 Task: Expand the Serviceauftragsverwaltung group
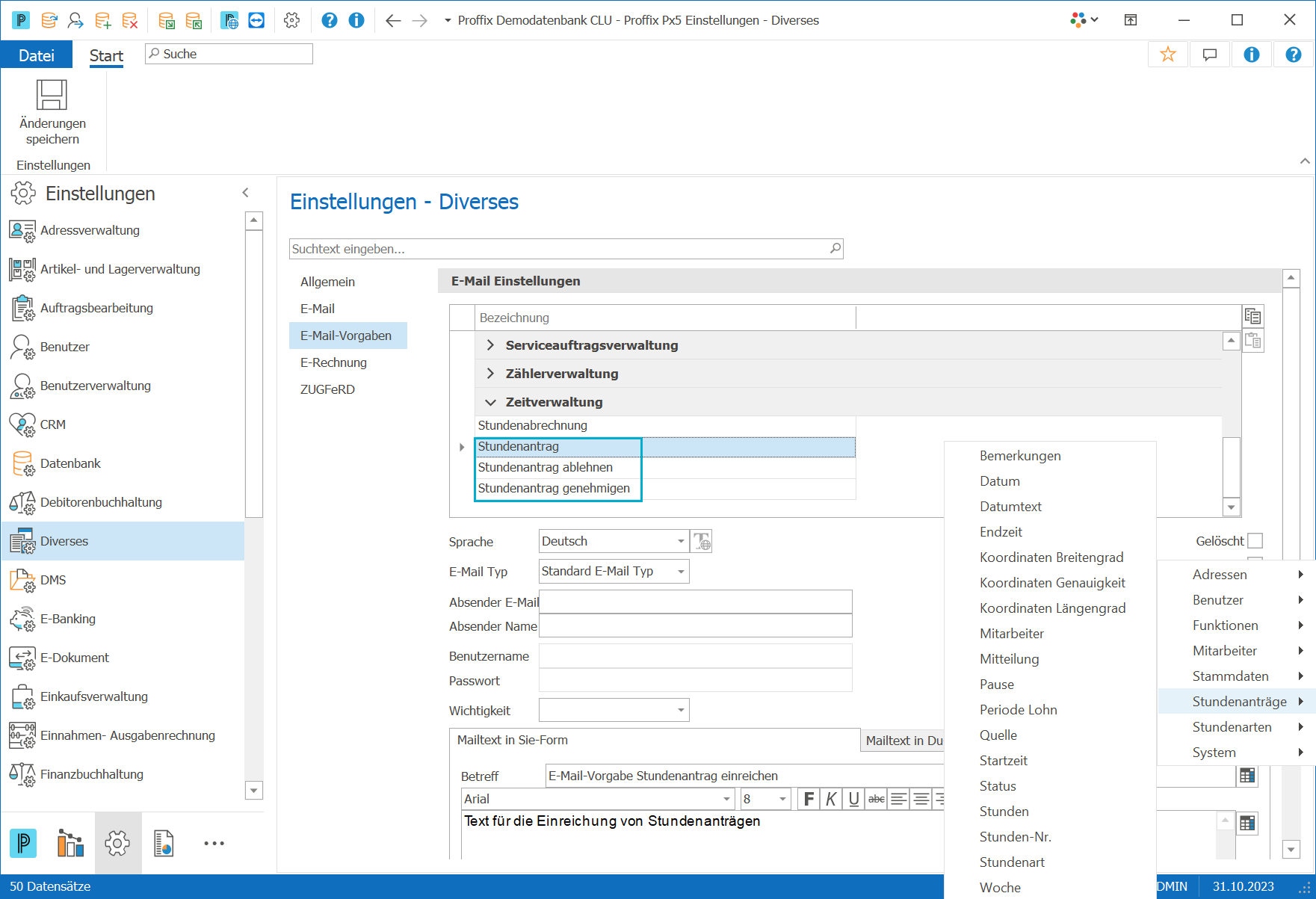pos(490,345)
